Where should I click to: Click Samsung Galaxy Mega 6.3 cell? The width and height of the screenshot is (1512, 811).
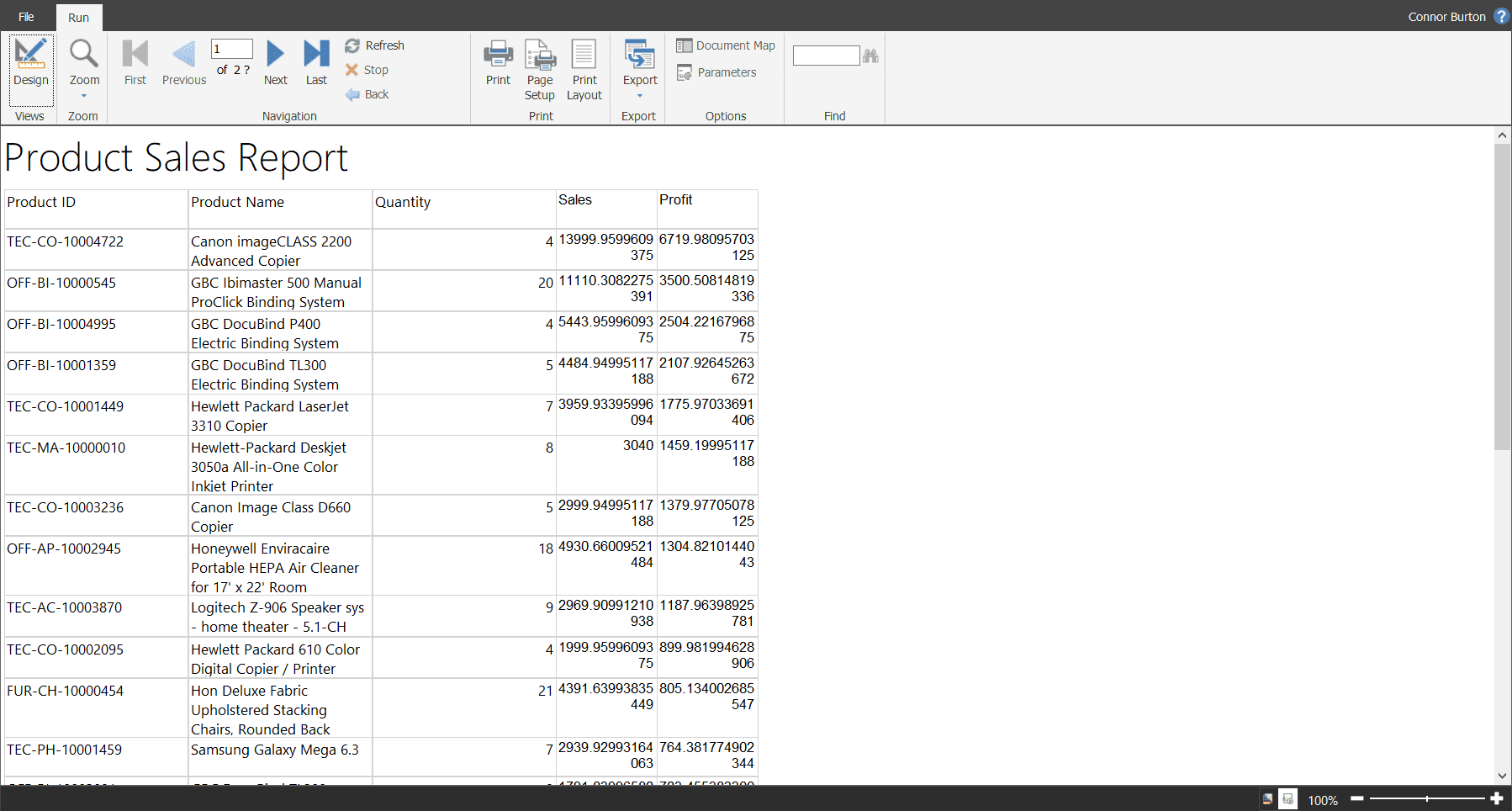[280, 757]
